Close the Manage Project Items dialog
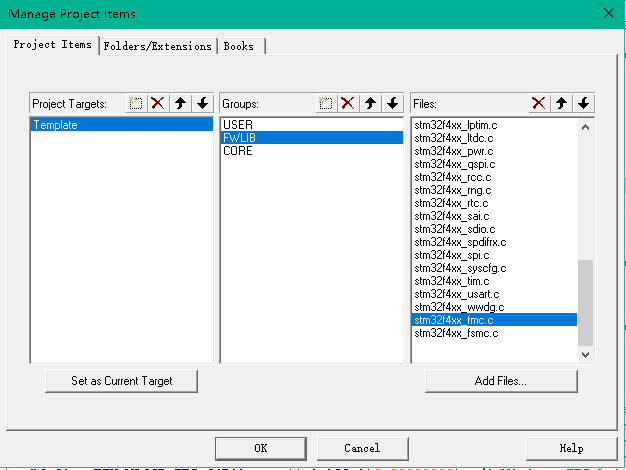 point(609,14)
